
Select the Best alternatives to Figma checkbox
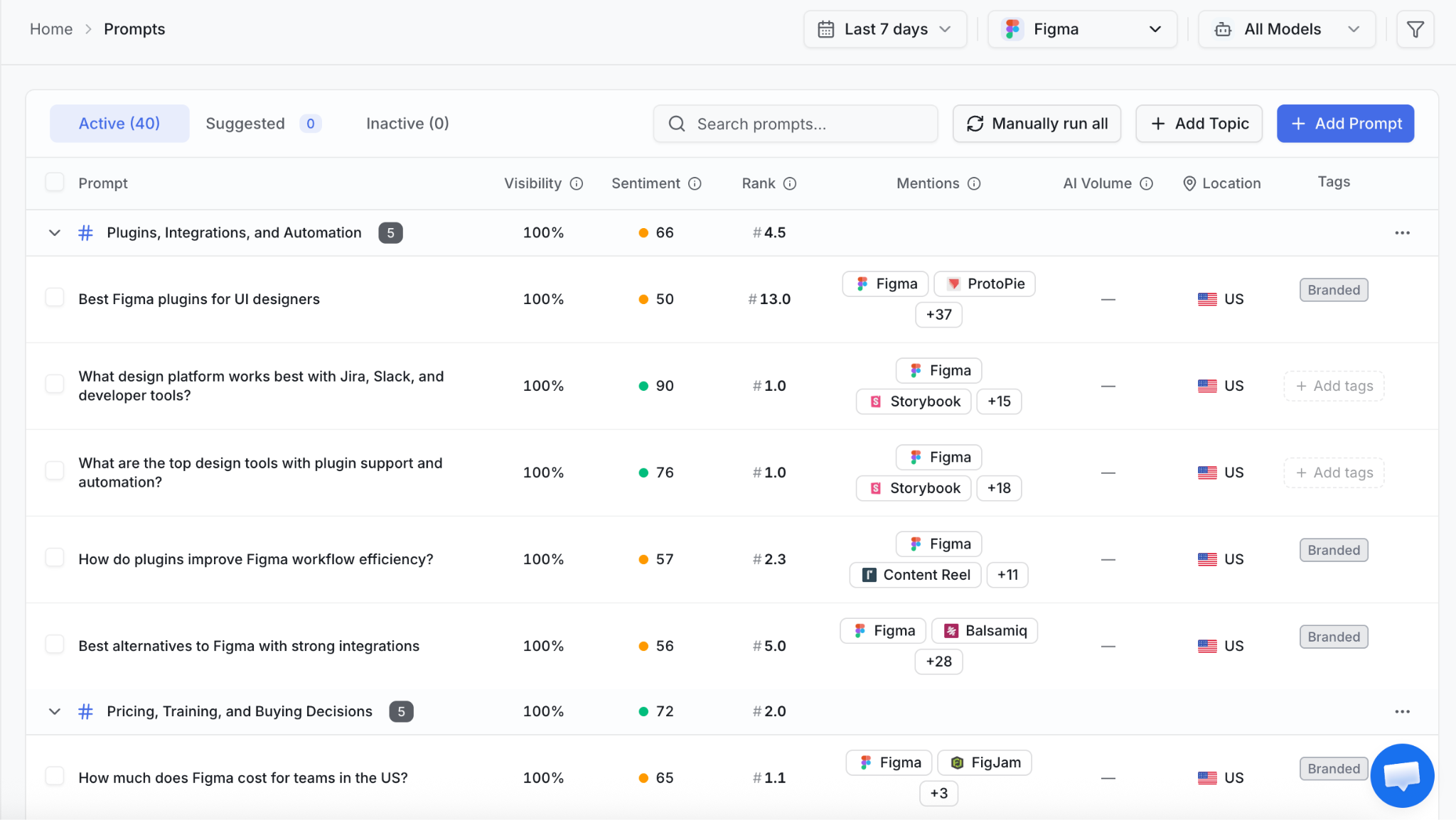(x=55, y=644)
